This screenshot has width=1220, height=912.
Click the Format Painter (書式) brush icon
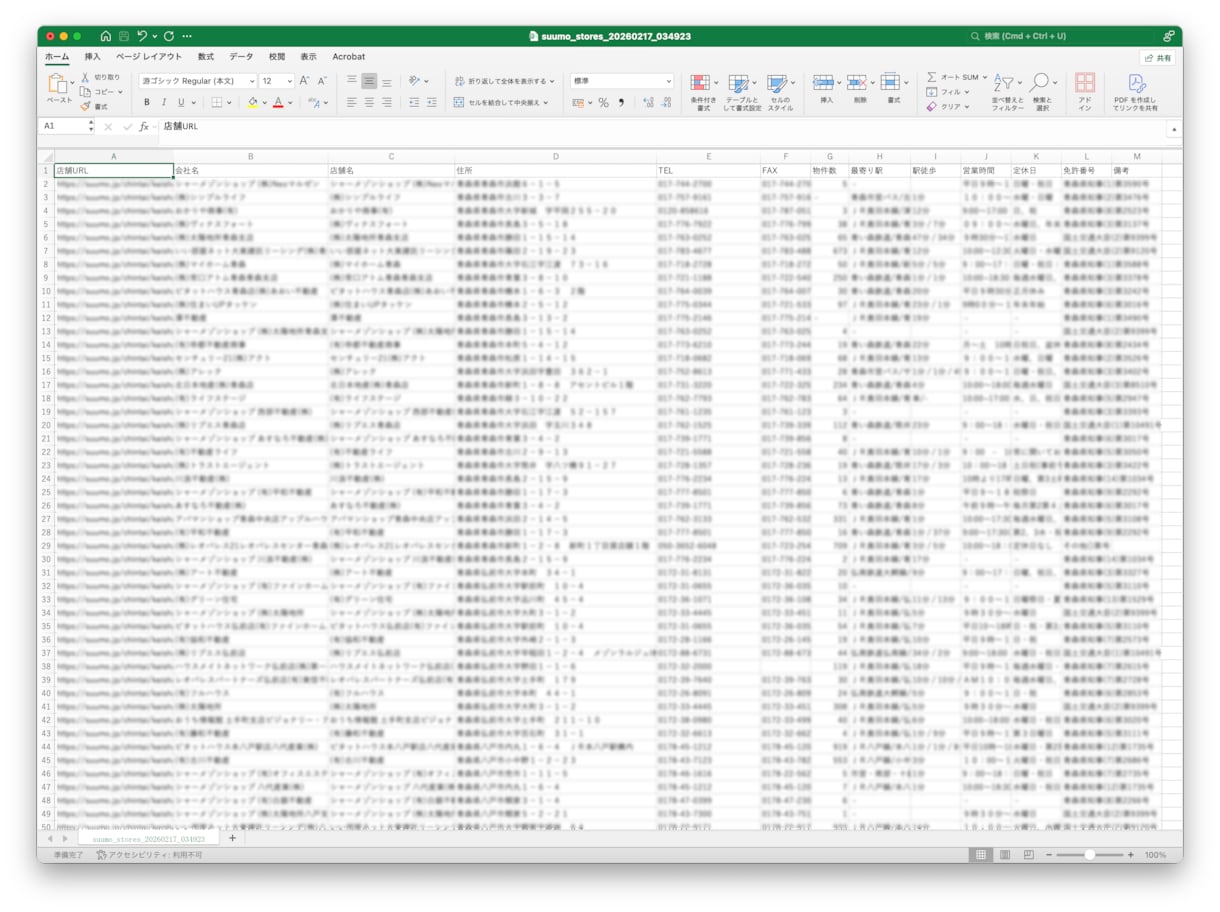(86, 106)
